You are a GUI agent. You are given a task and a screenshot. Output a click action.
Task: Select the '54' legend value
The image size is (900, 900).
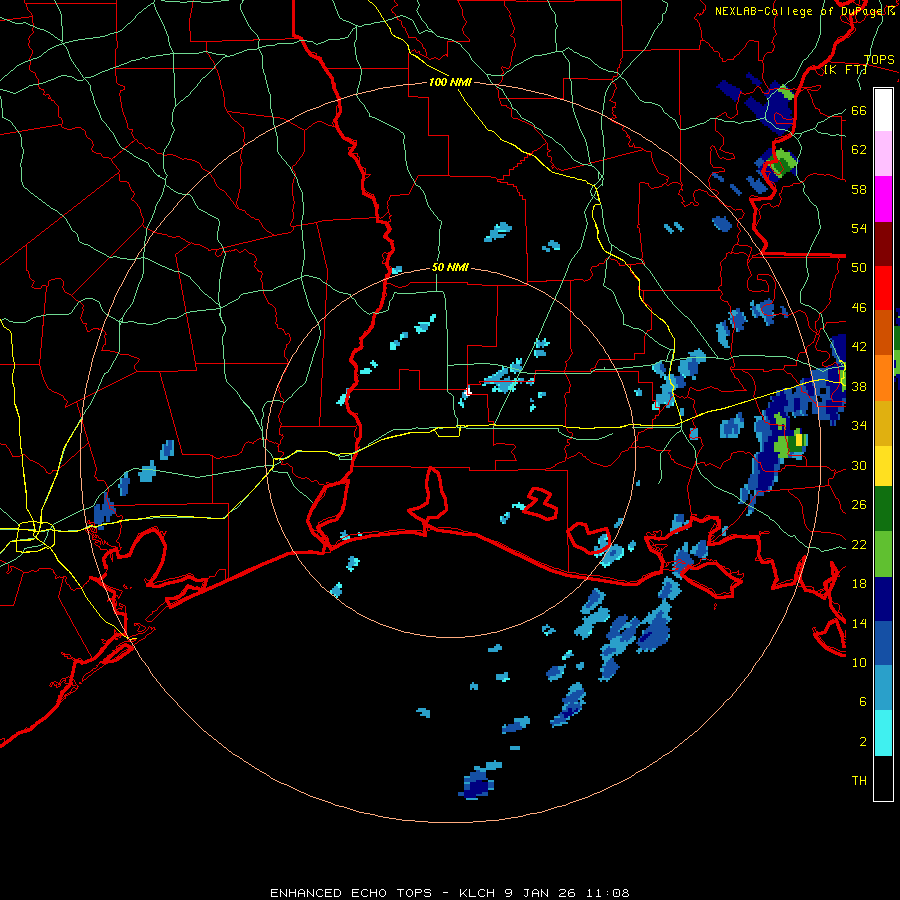pos(859,228)
